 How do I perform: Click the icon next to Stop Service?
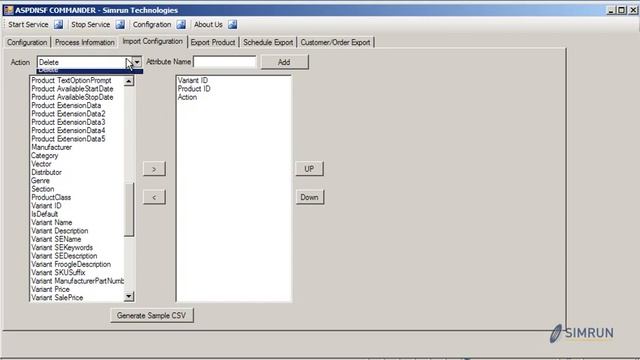coord(120,24)
